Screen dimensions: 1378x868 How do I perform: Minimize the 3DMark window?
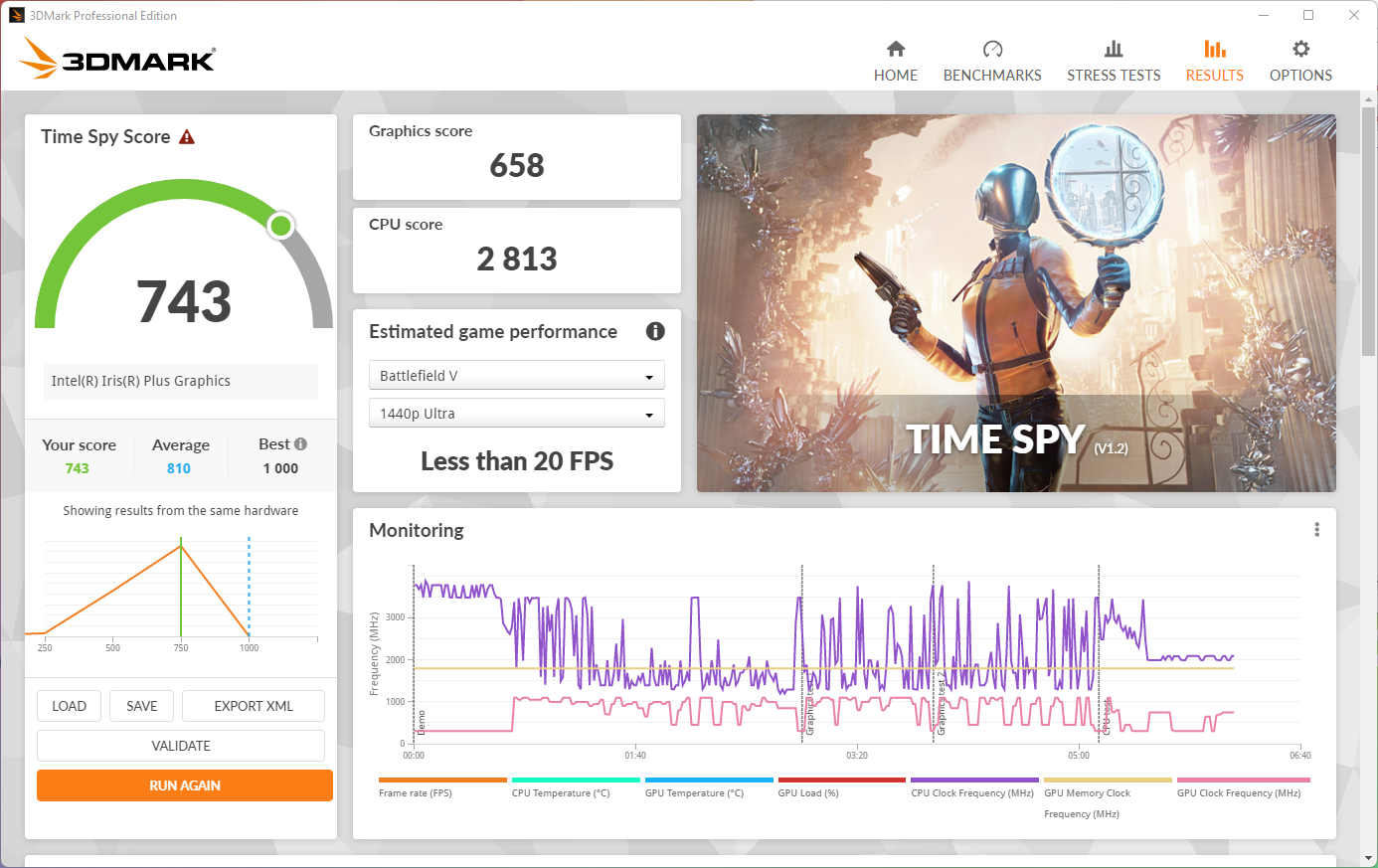pyautogui.click(x=1264, y=15)
